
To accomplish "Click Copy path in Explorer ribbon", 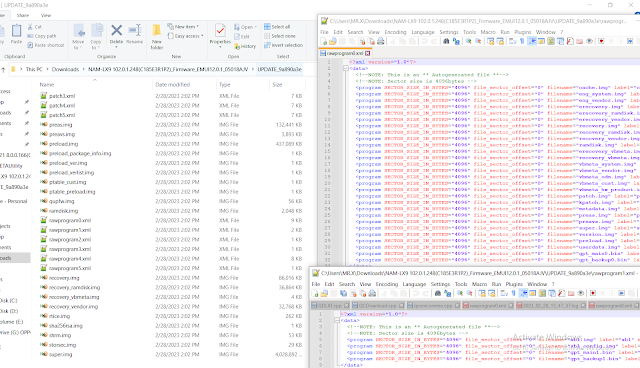I will point(42,36).
